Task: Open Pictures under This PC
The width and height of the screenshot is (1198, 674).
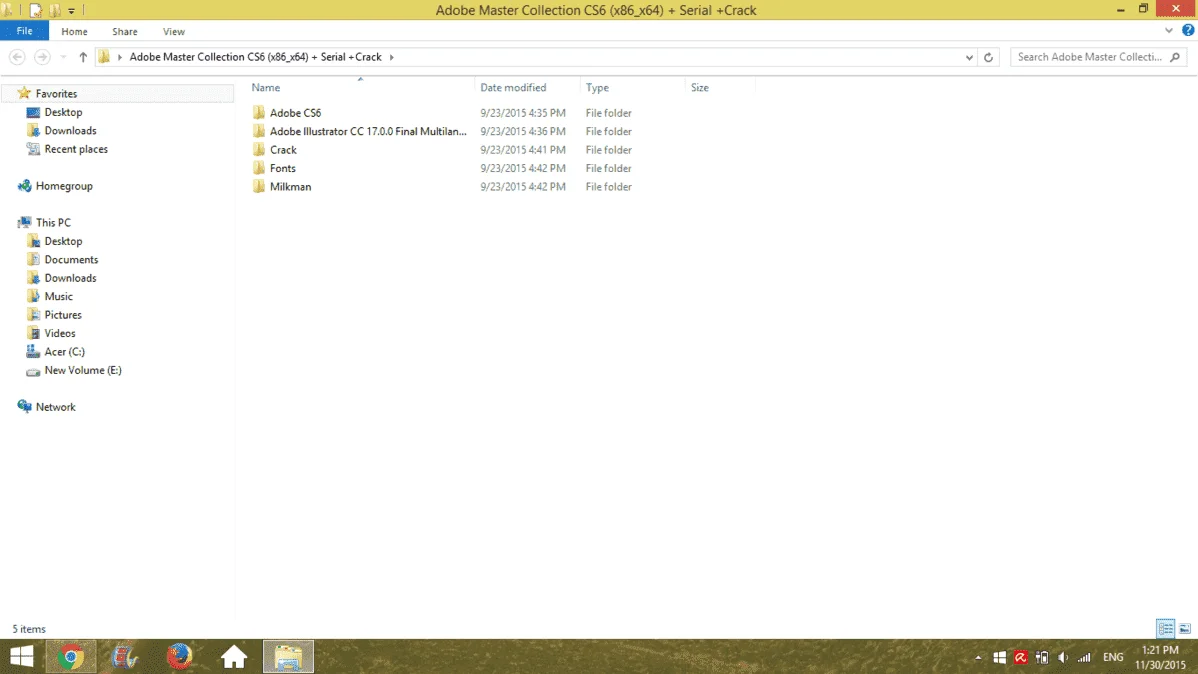Action: pos(63,315)
